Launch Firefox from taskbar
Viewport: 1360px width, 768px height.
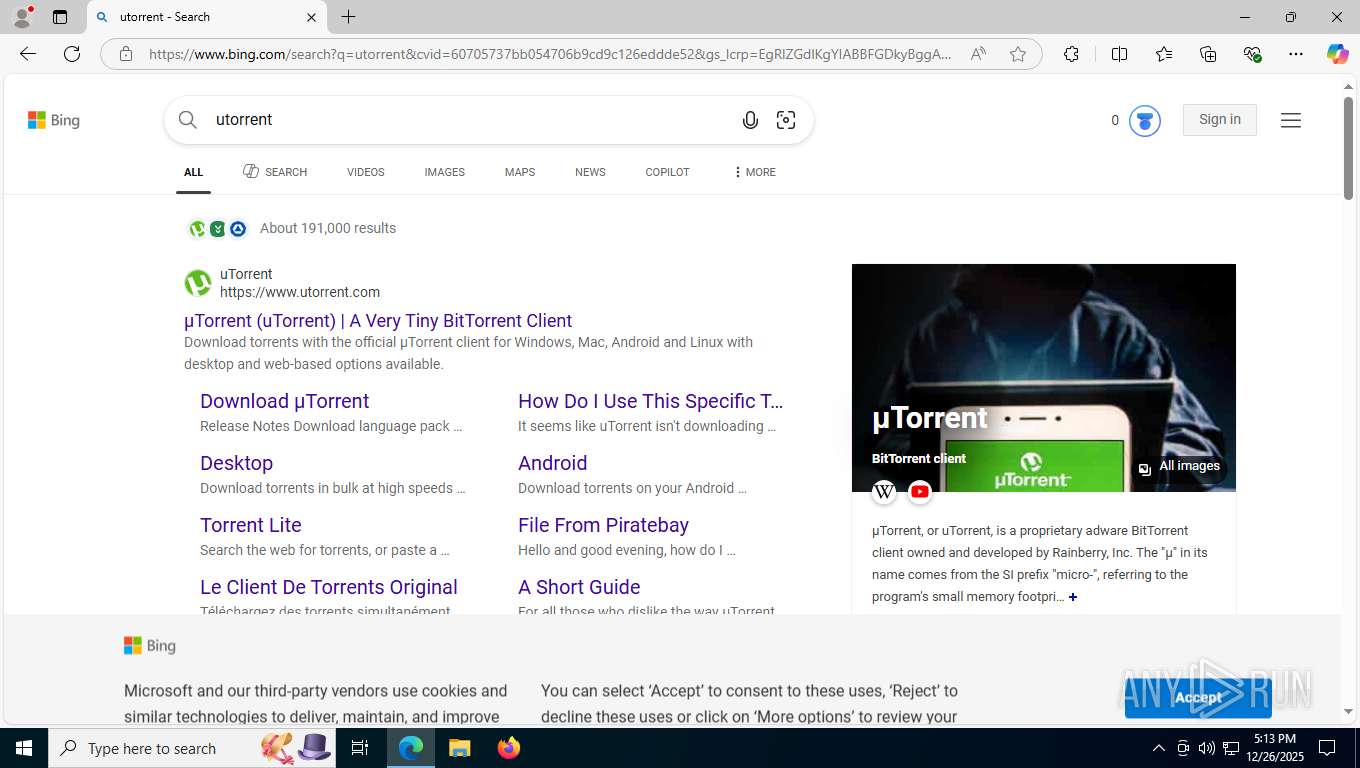(509, 748)
